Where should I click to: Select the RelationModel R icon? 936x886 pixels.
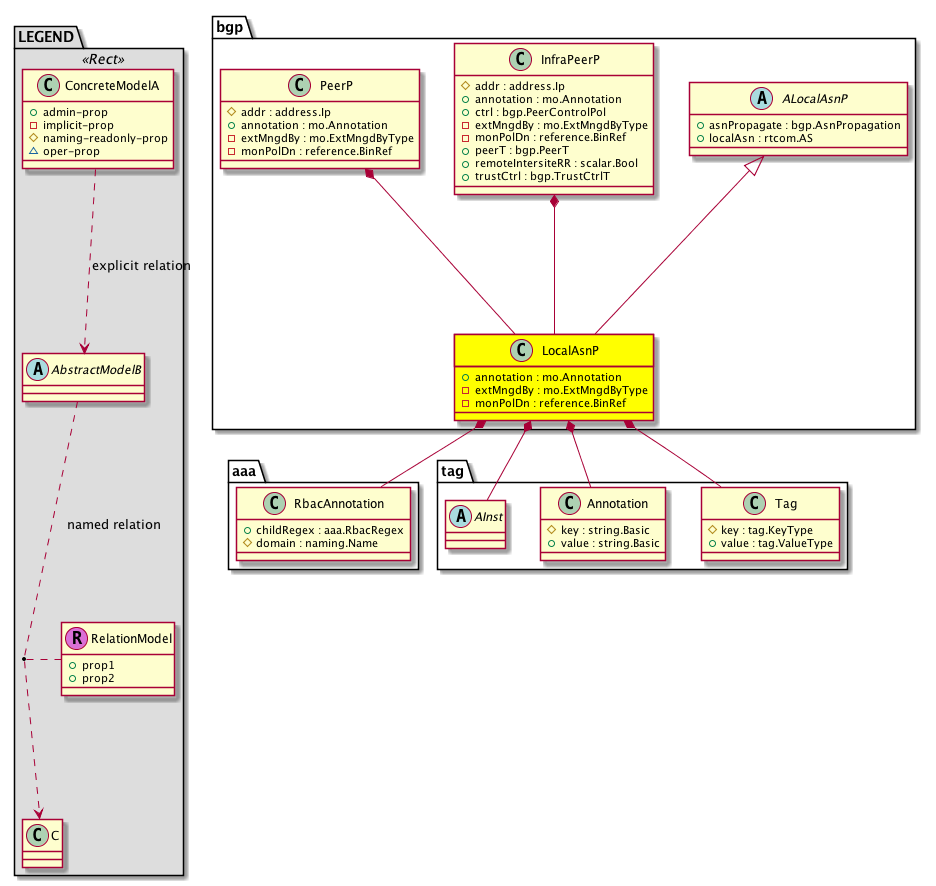point(76,637)
